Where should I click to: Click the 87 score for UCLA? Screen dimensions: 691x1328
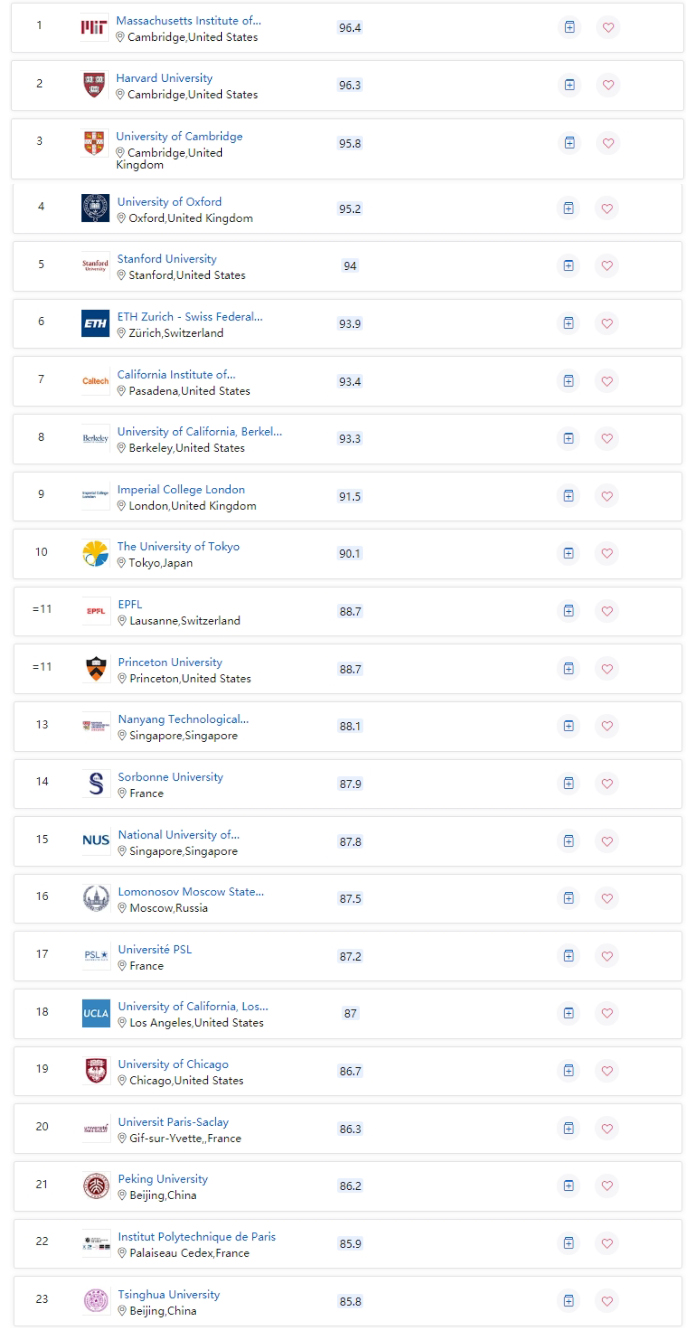click(350, 1014)
